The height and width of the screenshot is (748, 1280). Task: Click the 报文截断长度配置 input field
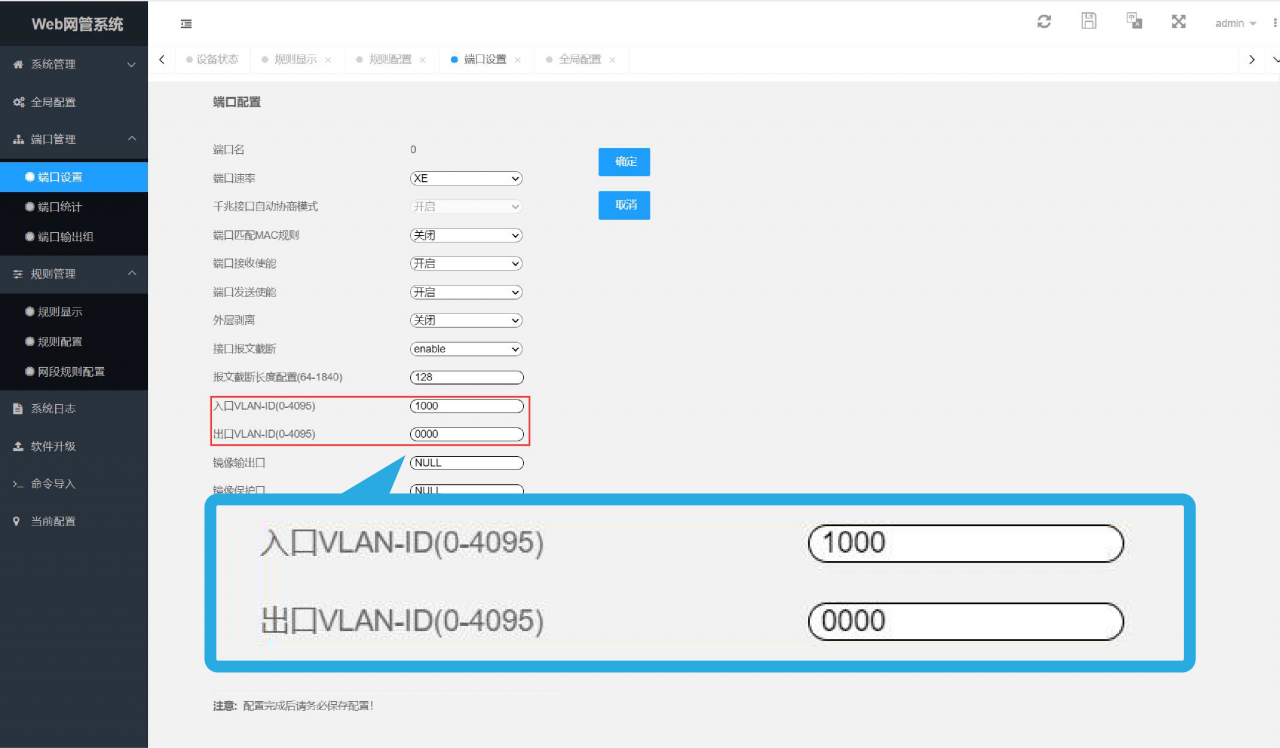coord(467,377)
